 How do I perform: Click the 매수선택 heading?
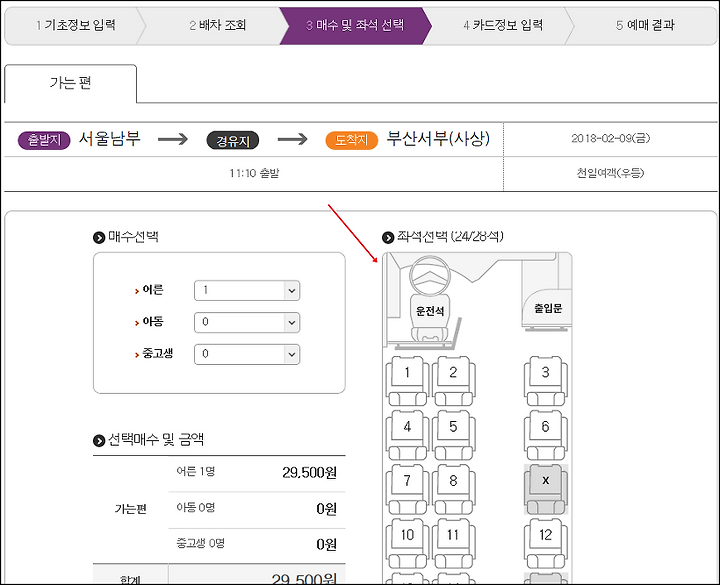133,237
